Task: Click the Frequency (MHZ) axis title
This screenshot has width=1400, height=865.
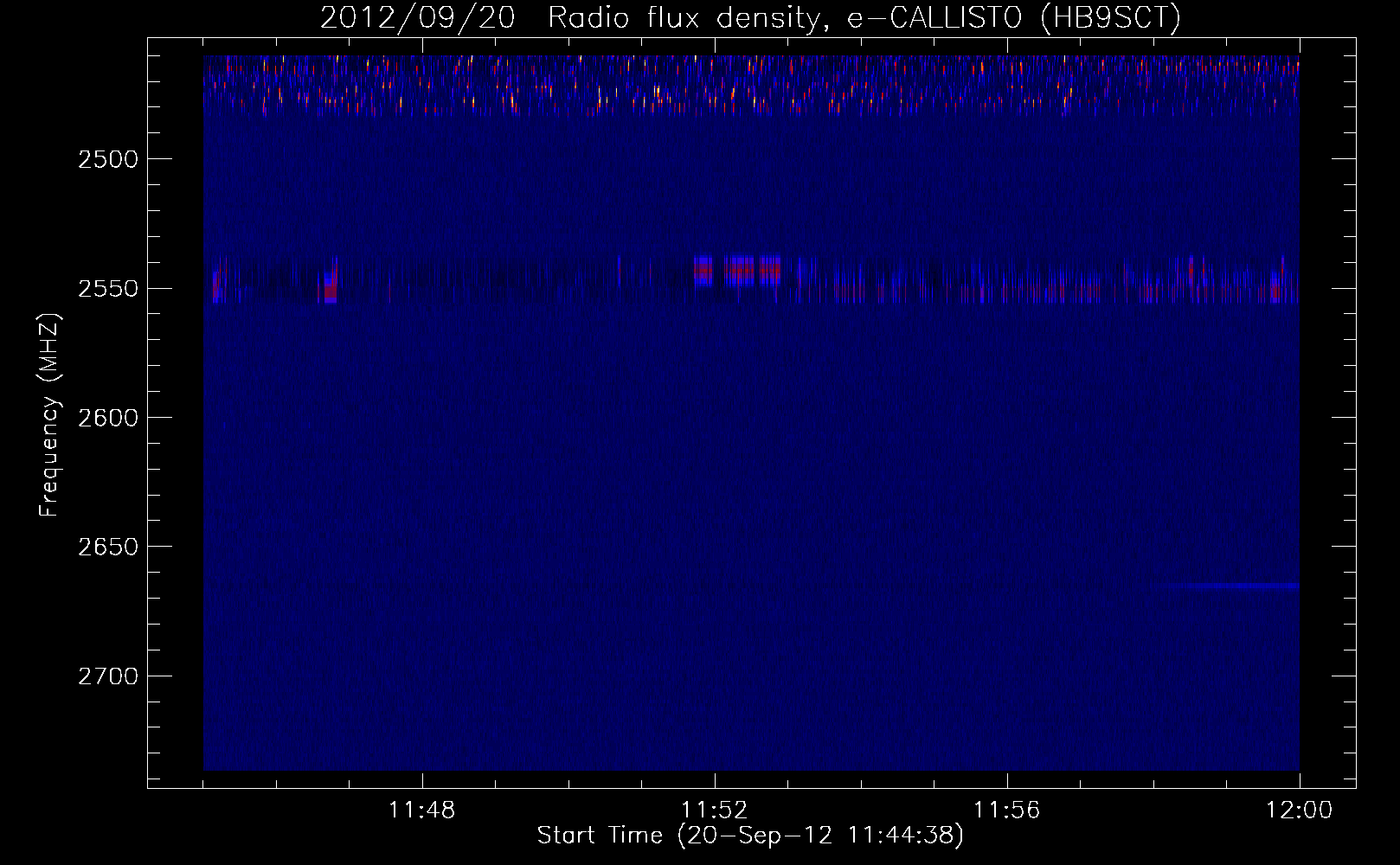Action: pyautogui.click(x=50, y=415)
